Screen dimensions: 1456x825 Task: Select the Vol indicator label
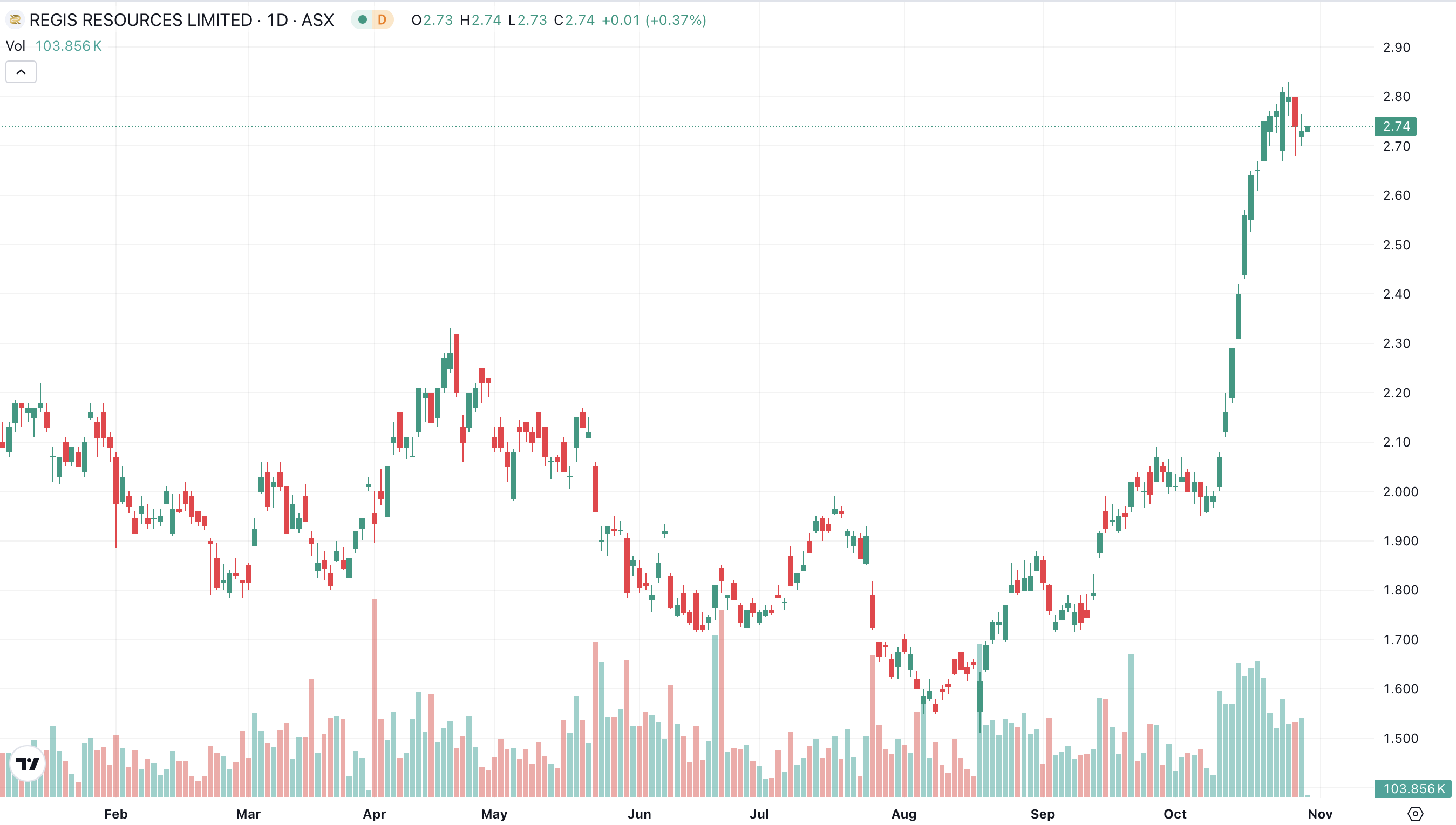pyautogui.click(x=16, y=46)
